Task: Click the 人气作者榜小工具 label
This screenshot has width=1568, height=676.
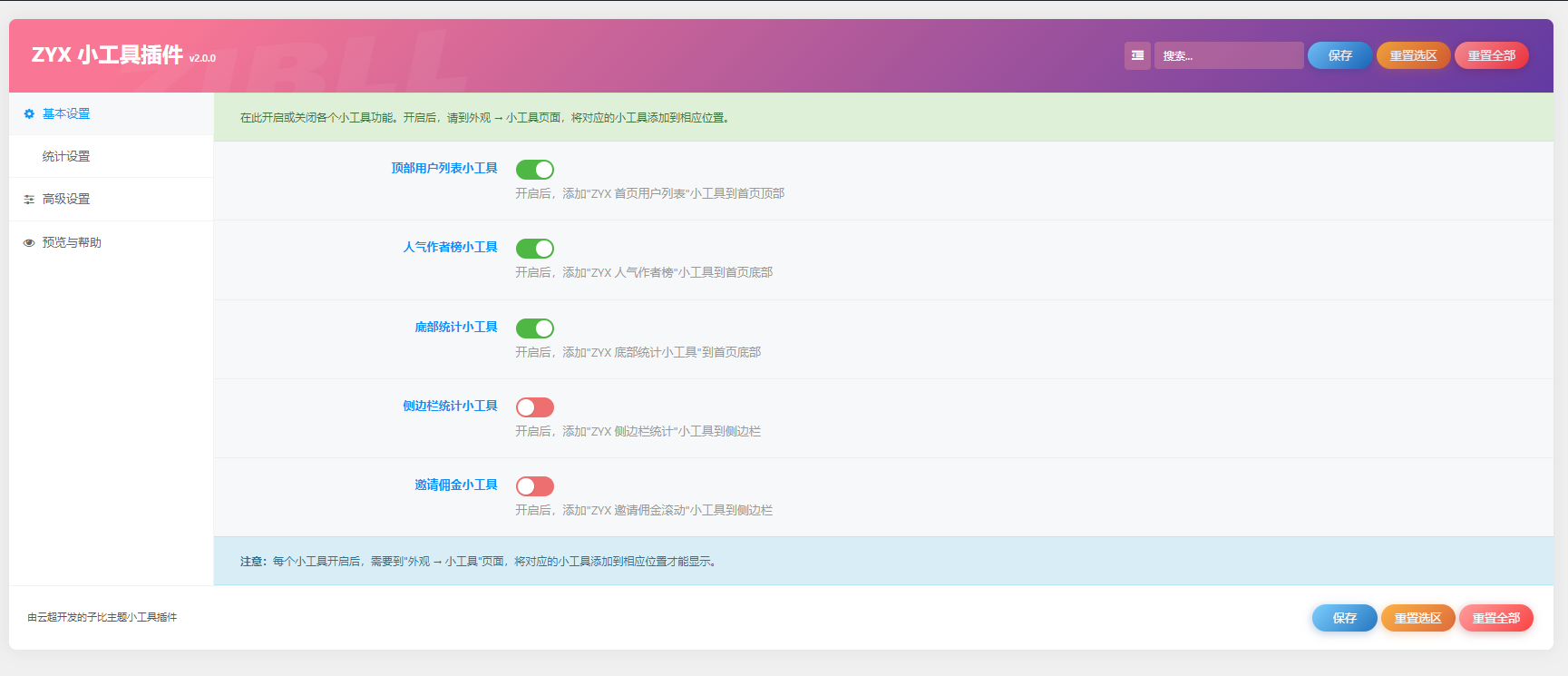Action: tap(451, 248)
